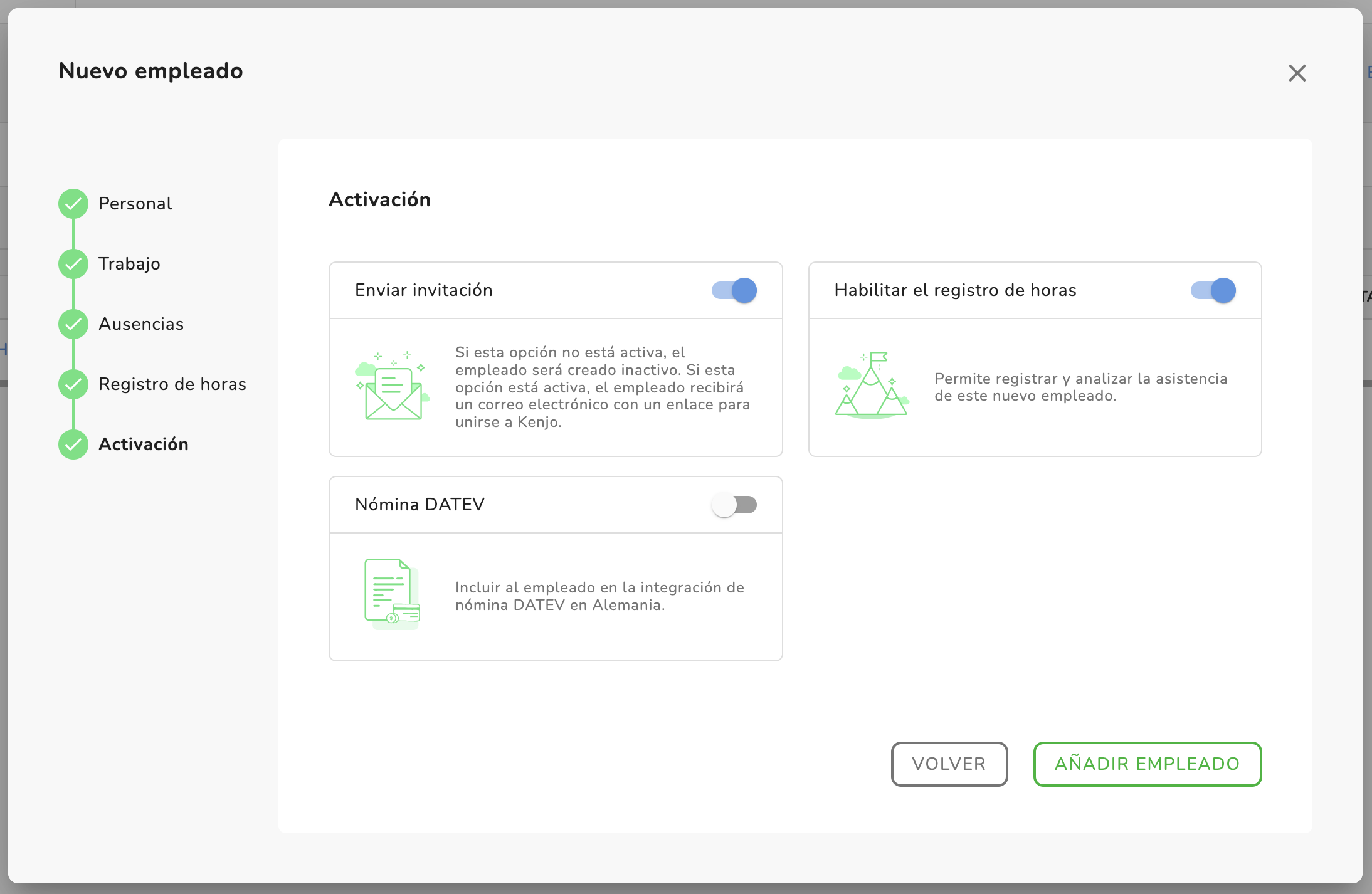Click the envelope invitation illustration
The width and height of the screenshot is (1372, 894).
(x=393, y=387)
